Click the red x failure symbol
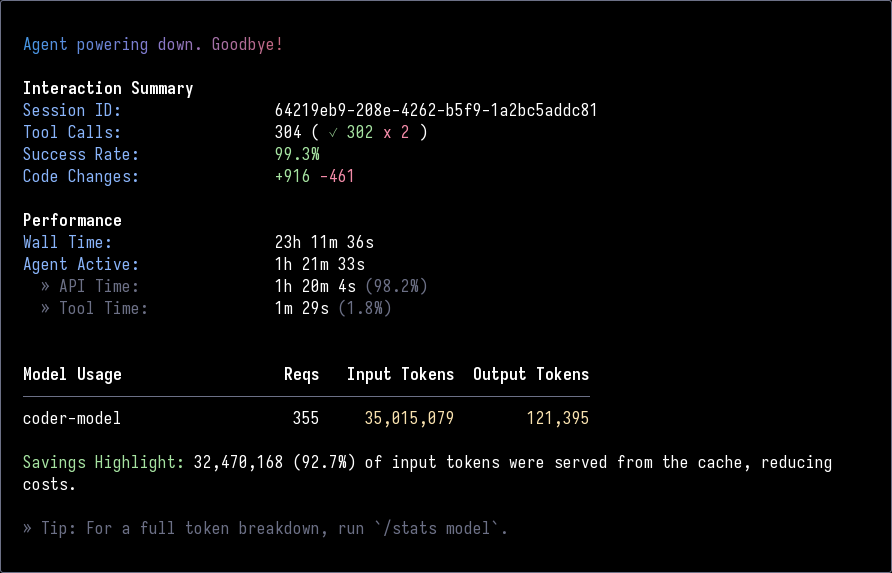Image resolution: width=892 pixels, height=573 pixels. pyautogui.click(x=387, y=133)
